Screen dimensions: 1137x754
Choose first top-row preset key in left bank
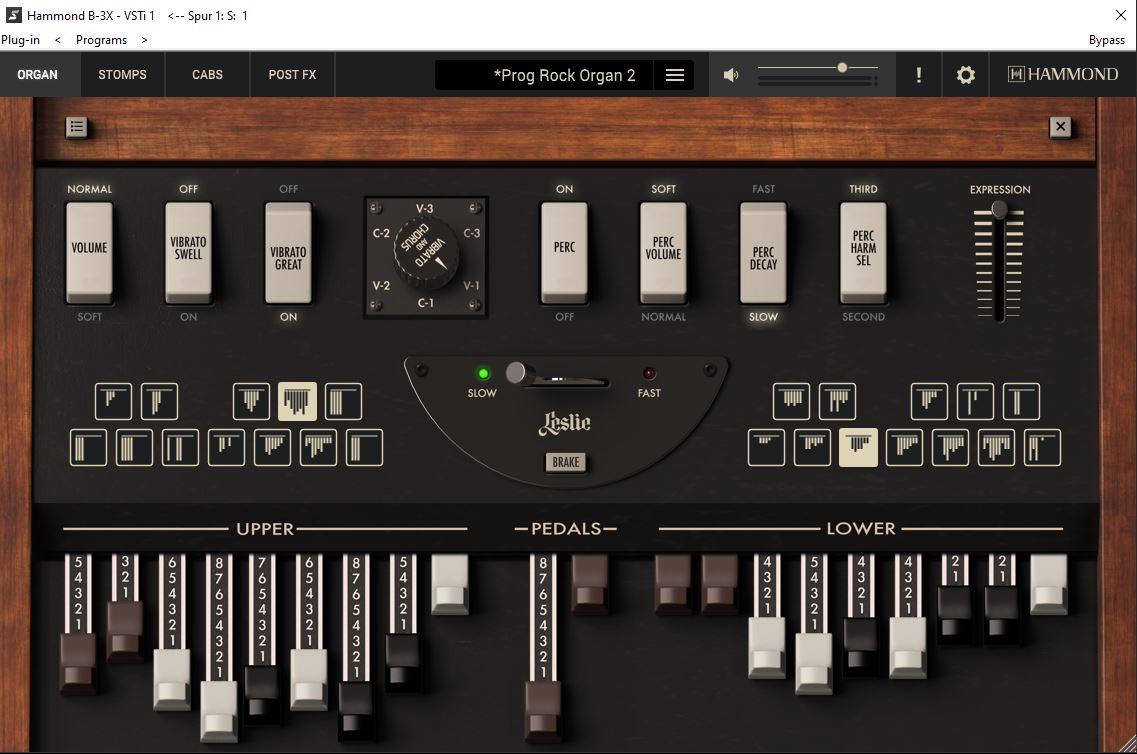113,401
